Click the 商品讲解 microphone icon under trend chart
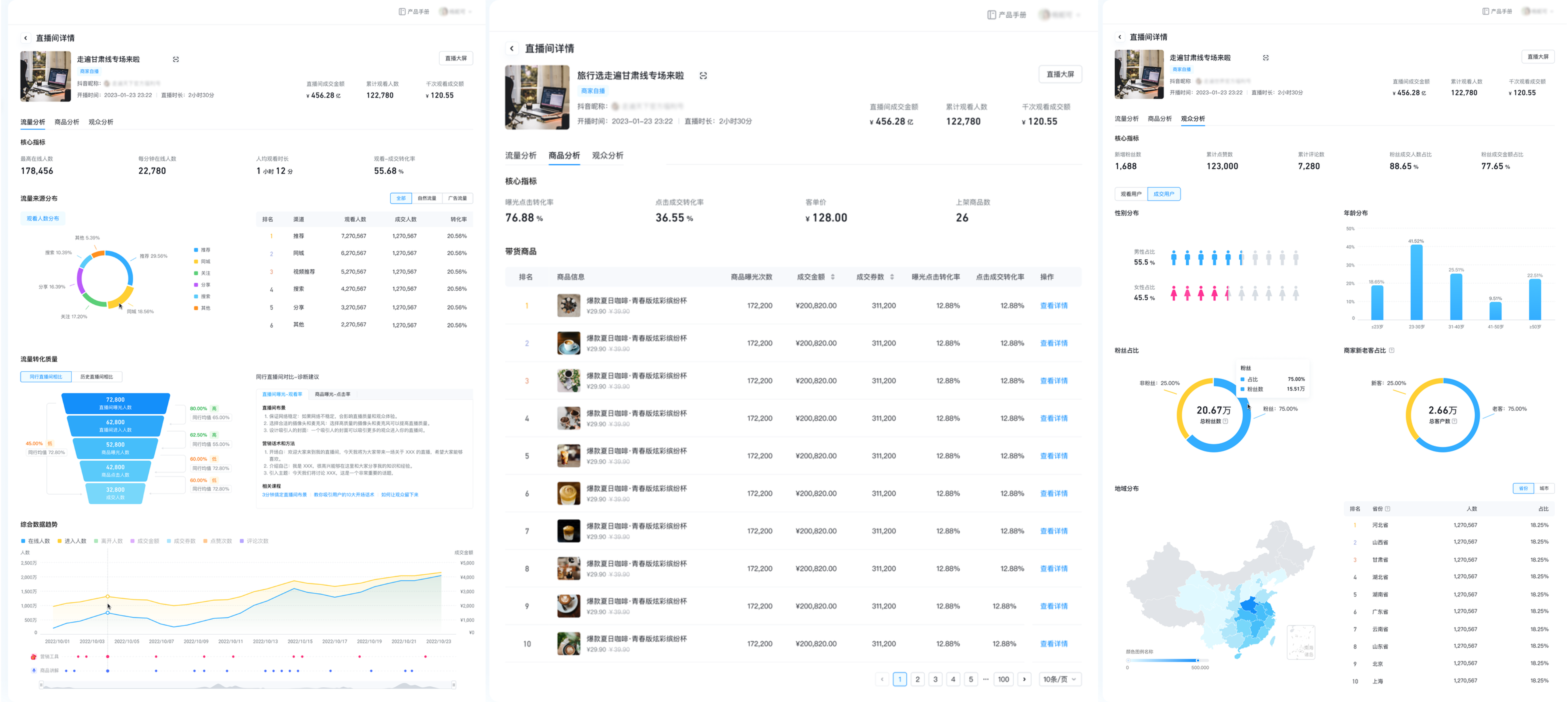This screenshot has height=702, width=1568. click(x=33, y=670)
